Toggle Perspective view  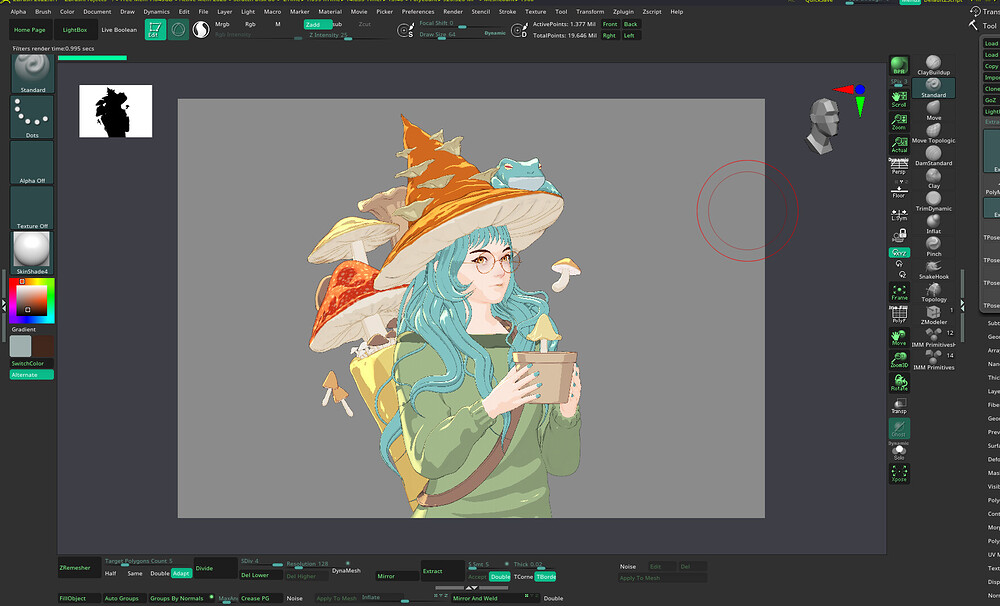pos(899,166)
